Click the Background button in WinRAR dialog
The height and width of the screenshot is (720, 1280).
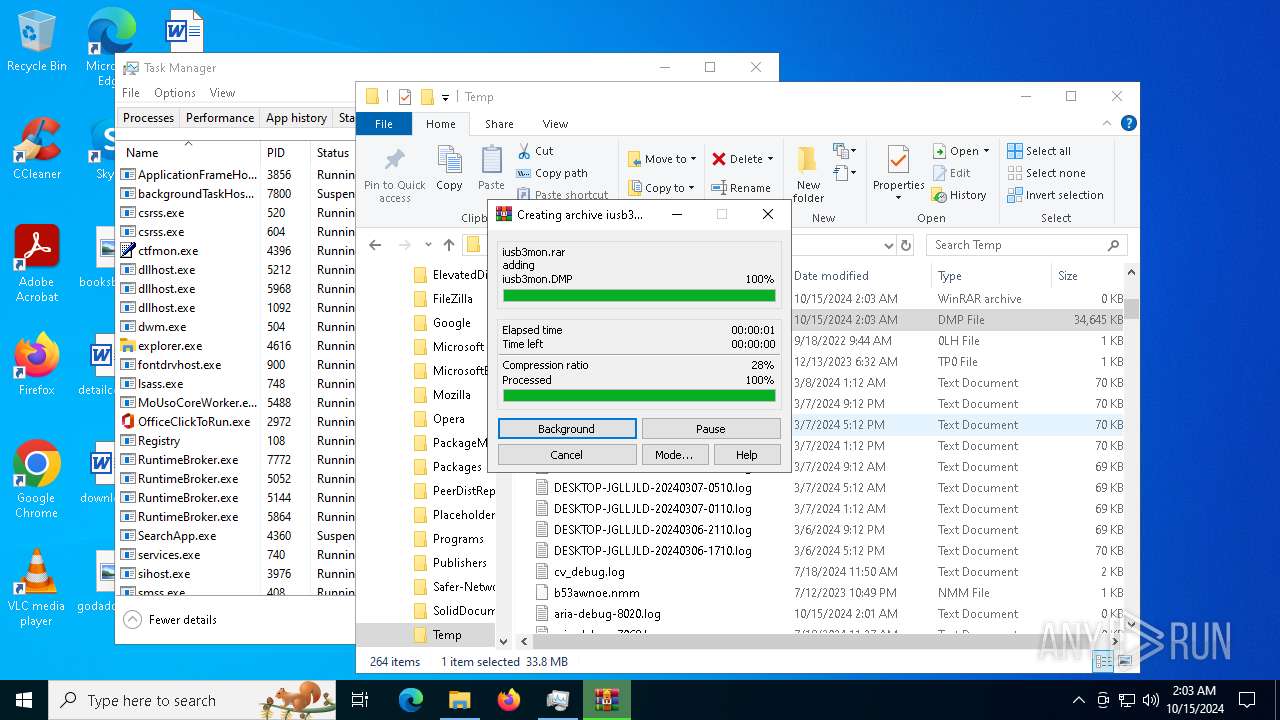[x=567, y=428]
